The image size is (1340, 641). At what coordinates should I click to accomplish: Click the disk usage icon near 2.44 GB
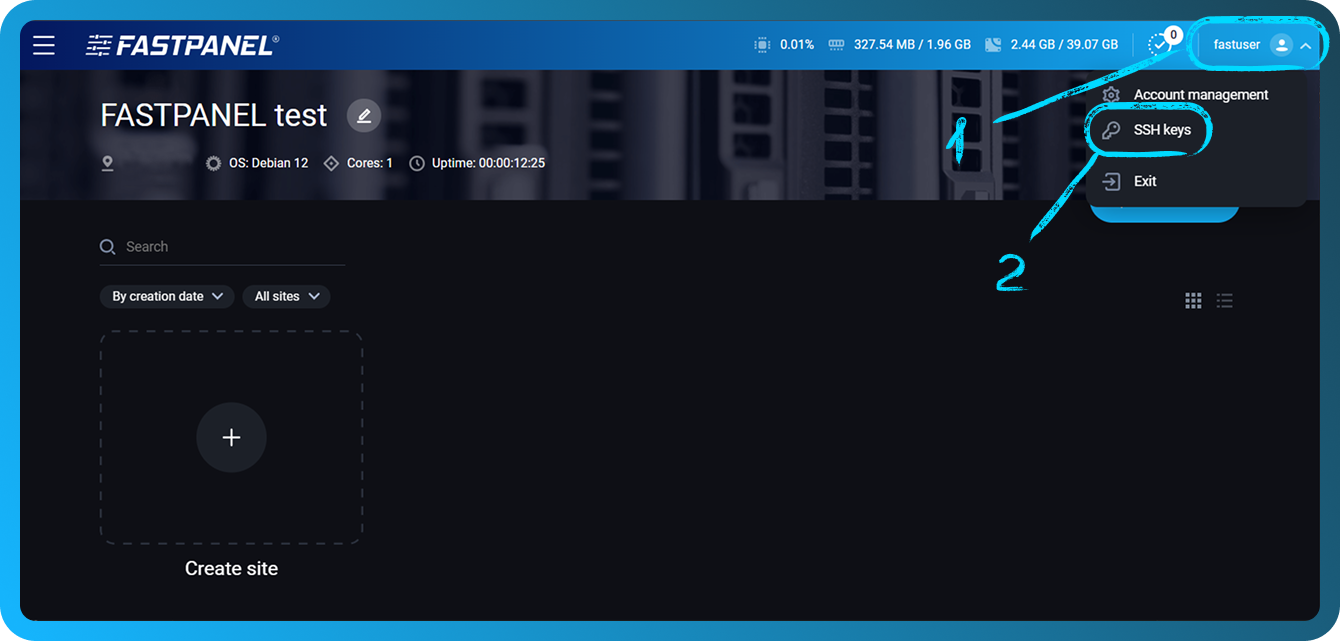tap(993, 44)
